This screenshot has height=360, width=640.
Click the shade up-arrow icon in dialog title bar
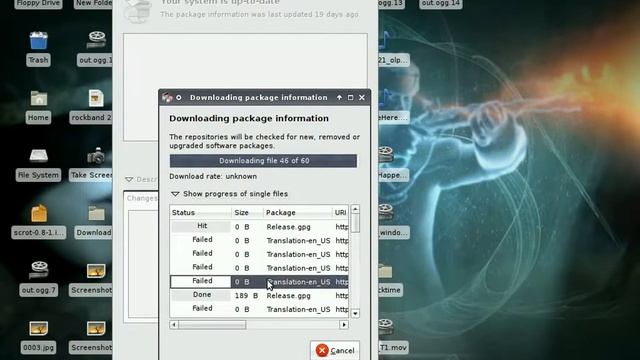coord(339,98)
